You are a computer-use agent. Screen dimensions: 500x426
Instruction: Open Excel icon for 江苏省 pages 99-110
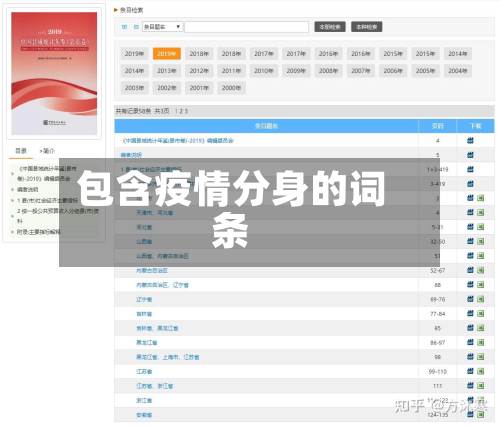(480, 371)
